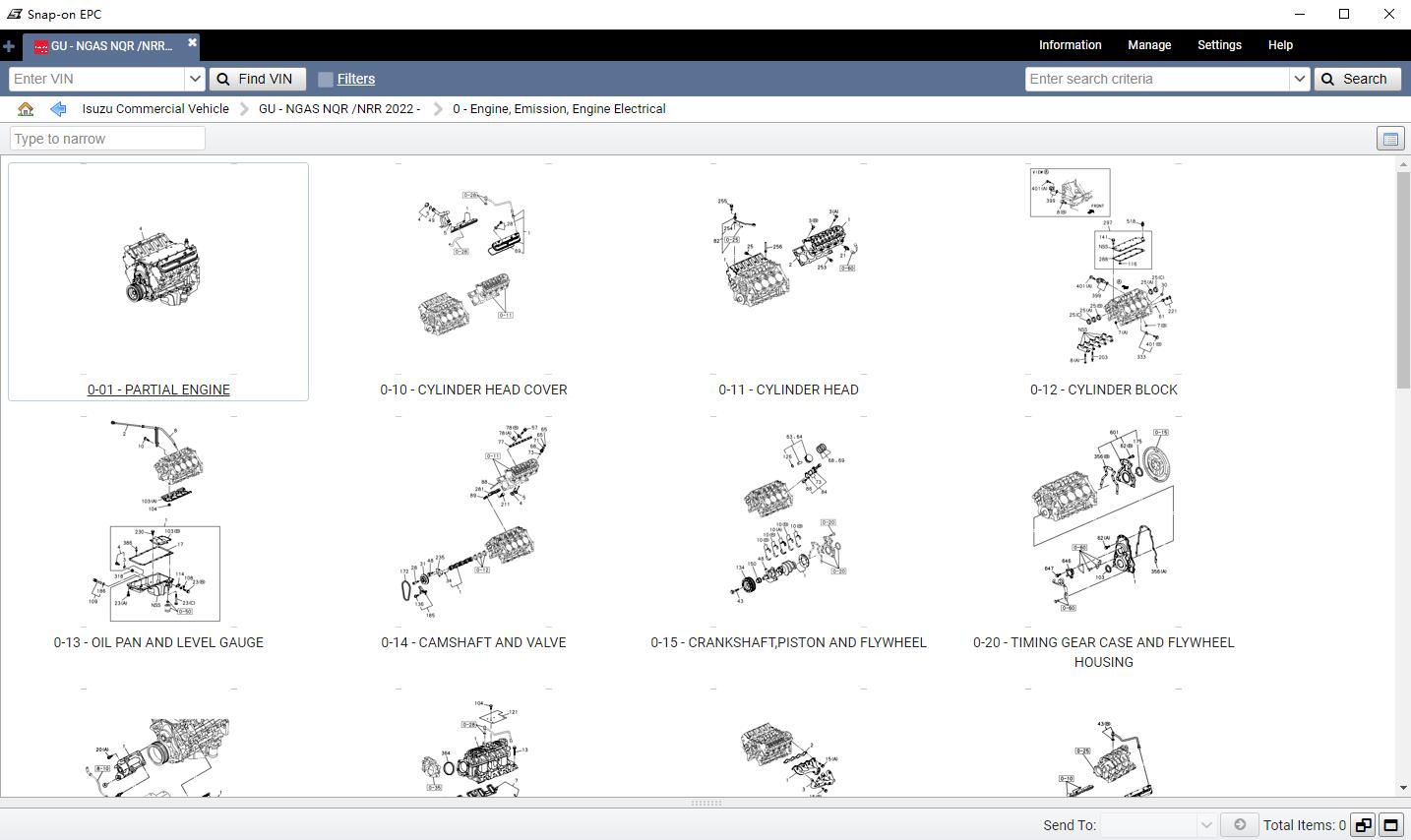Click the home icon in breadcrumb
This screenshot has height=840, width=1411.
click(26, 109)
